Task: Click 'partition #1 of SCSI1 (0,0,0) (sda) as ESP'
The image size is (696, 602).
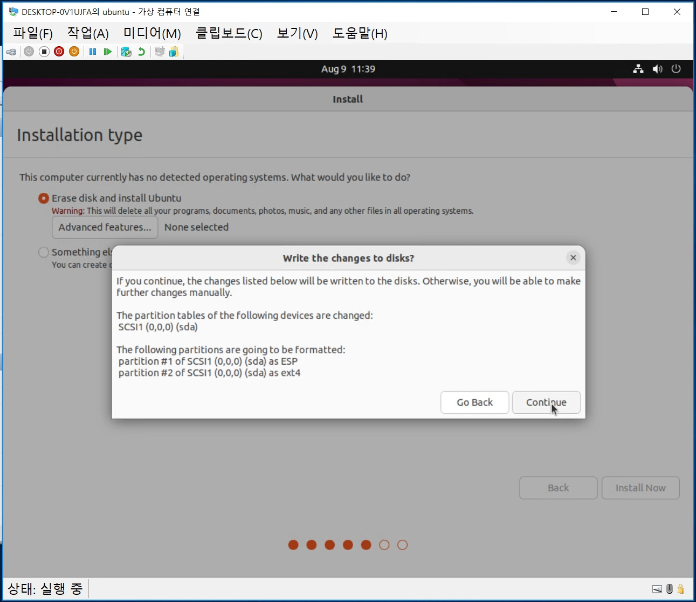Action: point(208,361)
